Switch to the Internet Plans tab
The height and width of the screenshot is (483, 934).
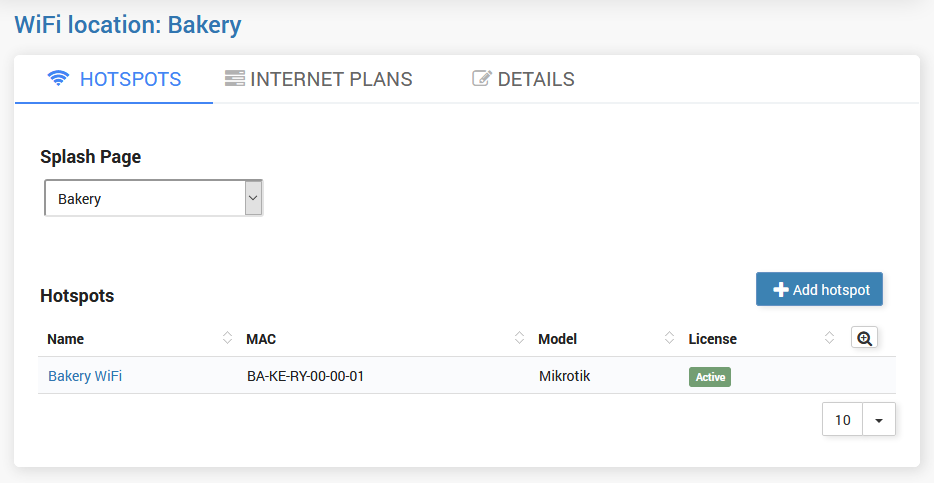[331, 79]
